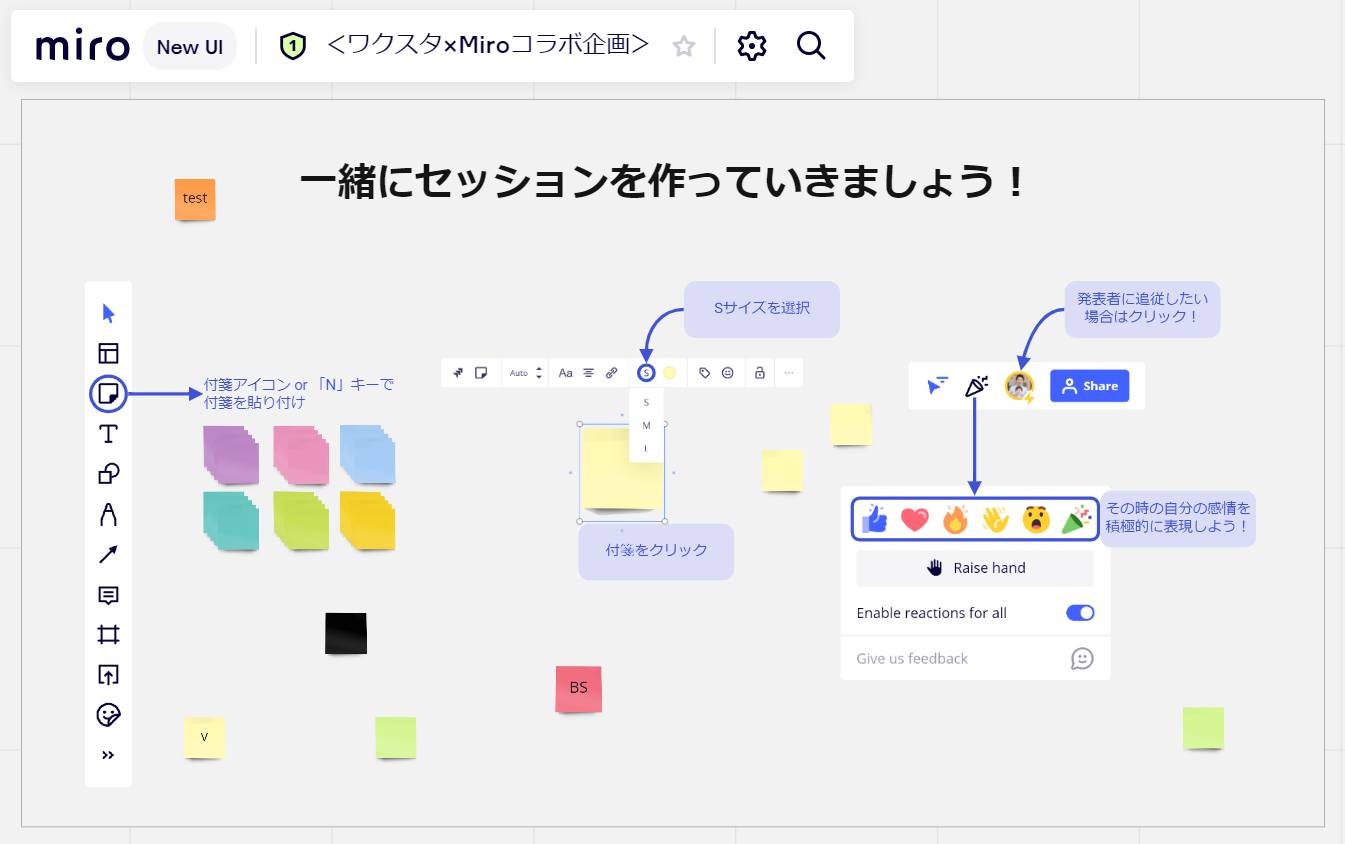Open the green shield plan badge
Viewport: 1345px width, 844px height.
coord(292,46)
